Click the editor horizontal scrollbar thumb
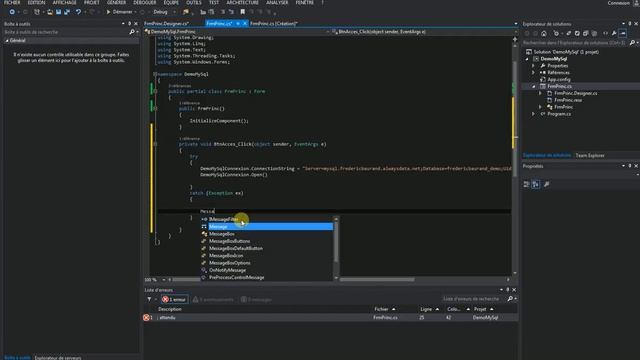Screen dimensions: 640x360 coord(377,280)
